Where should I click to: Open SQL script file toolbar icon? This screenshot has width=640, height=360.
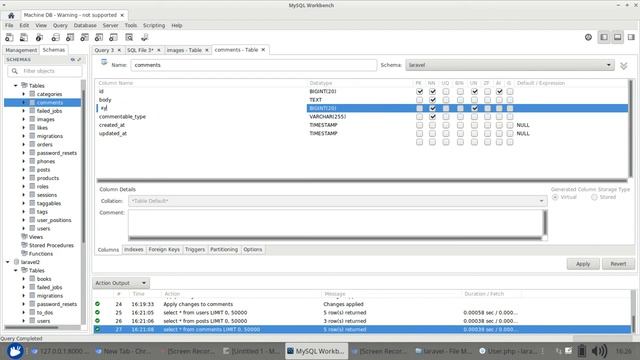pos(24,38)
